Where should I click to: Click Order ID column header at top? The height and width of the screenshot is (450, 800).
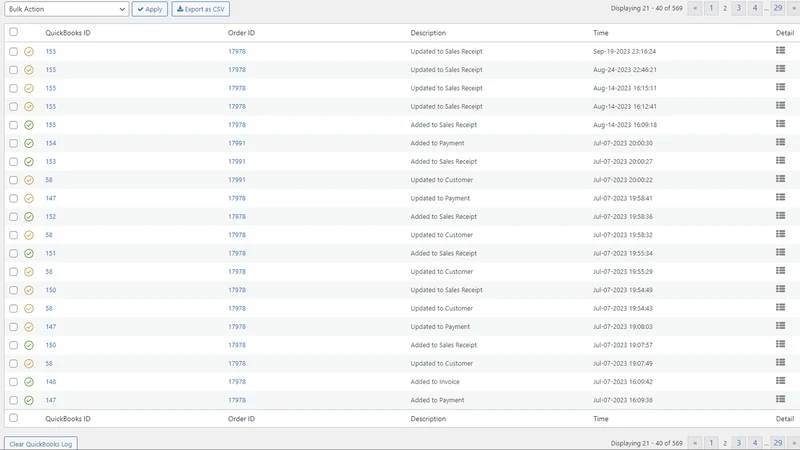(241, 33)
